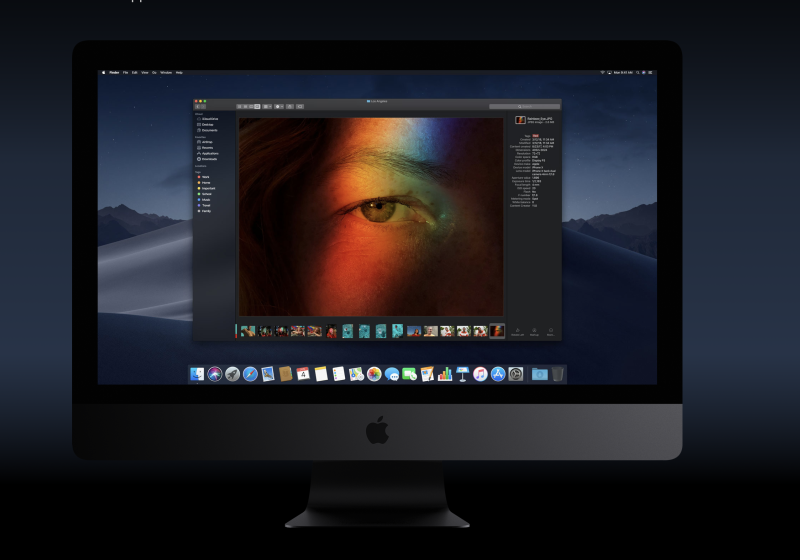The height and width of the screenshot is (560, 800).
Task: Open Notes from the Dock
Action: click(321, 374)
